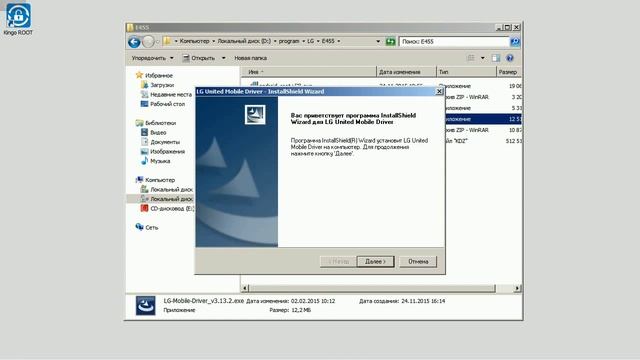
Task: Click Далее to continue installation
Action: (376, 261)
